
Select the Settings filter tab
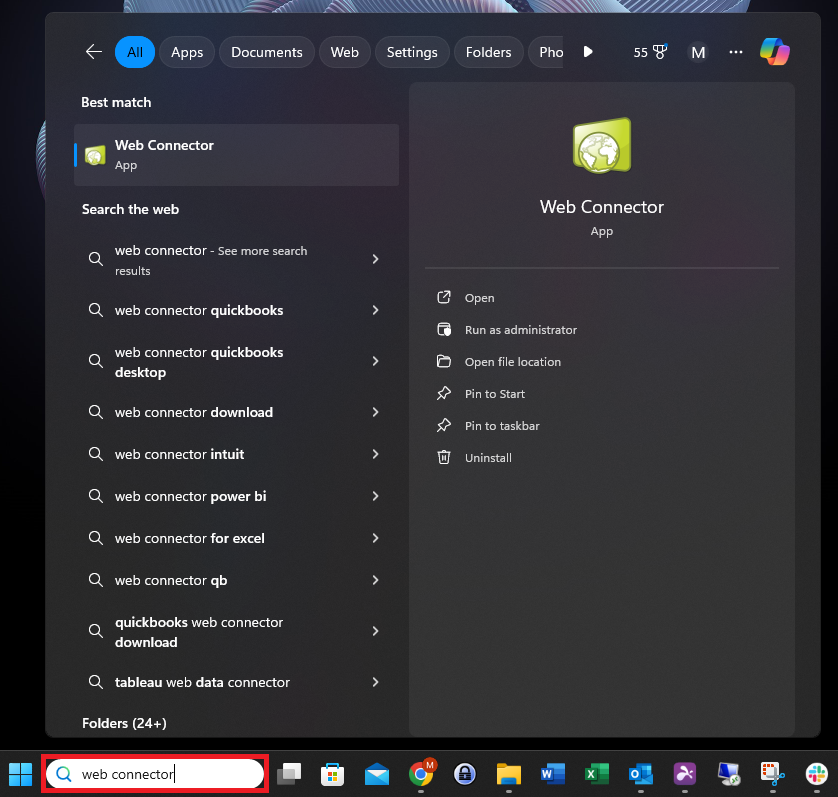click(x=412, y=52)
